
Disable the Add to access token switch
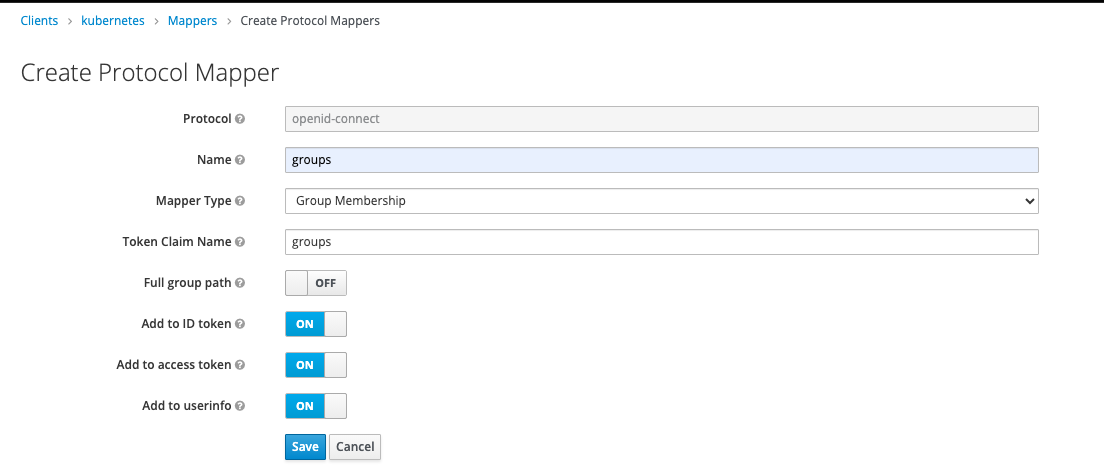pos(316,365)
